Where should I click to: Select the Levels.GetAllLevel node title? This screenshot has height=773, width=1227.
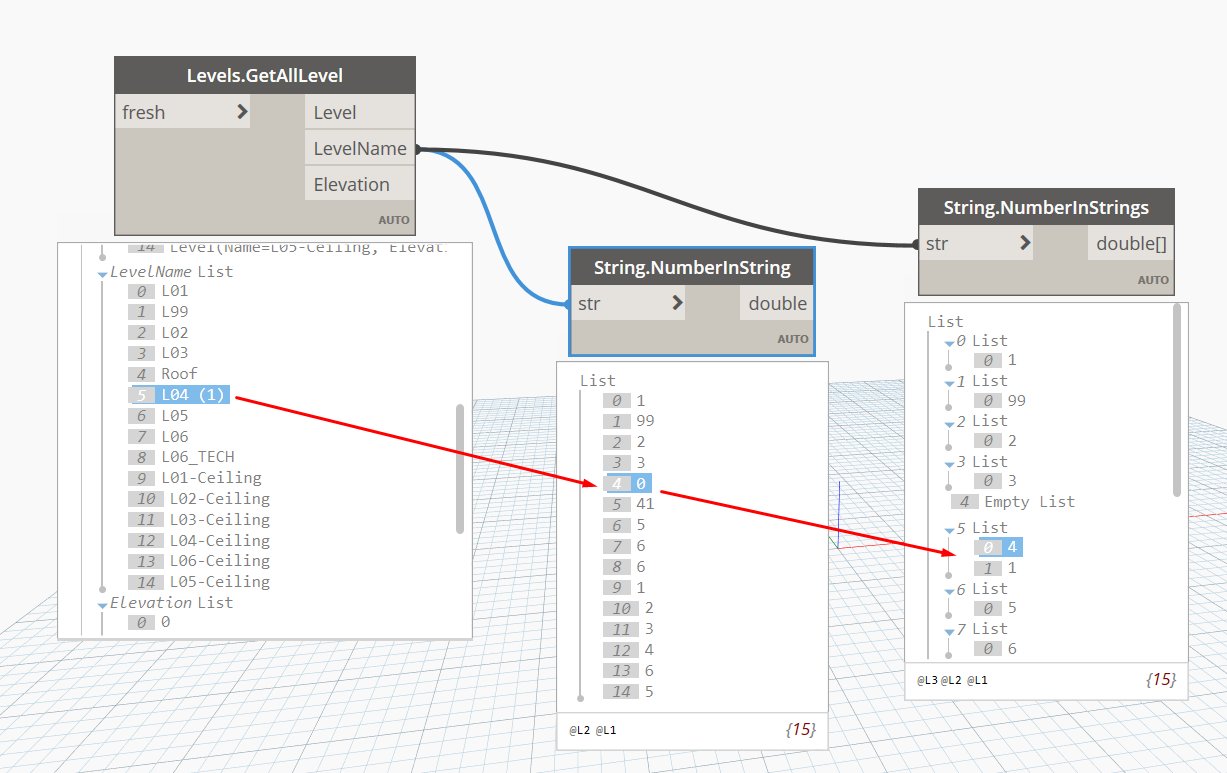click(265, 76)
